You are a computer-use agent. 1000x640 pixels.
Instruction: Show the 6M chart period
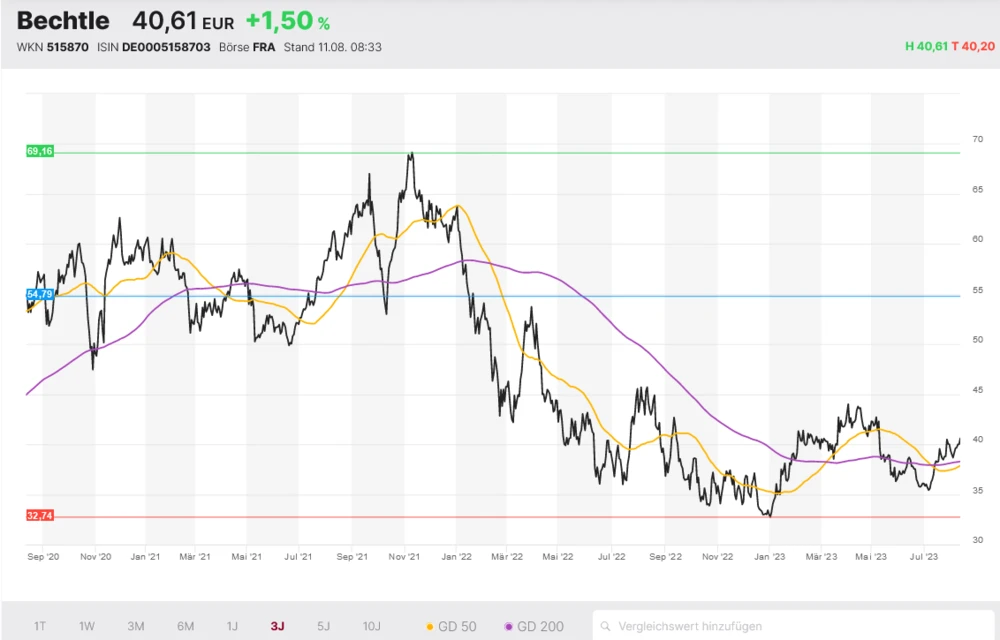tap(185, 627)
